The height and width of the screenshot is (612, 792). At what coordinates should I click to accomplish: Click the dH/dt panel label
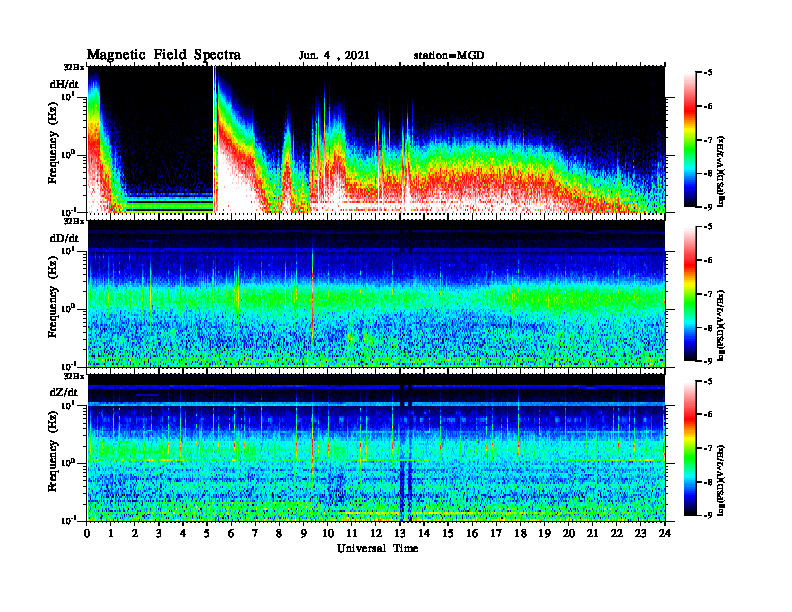click(x=64, y=84)
